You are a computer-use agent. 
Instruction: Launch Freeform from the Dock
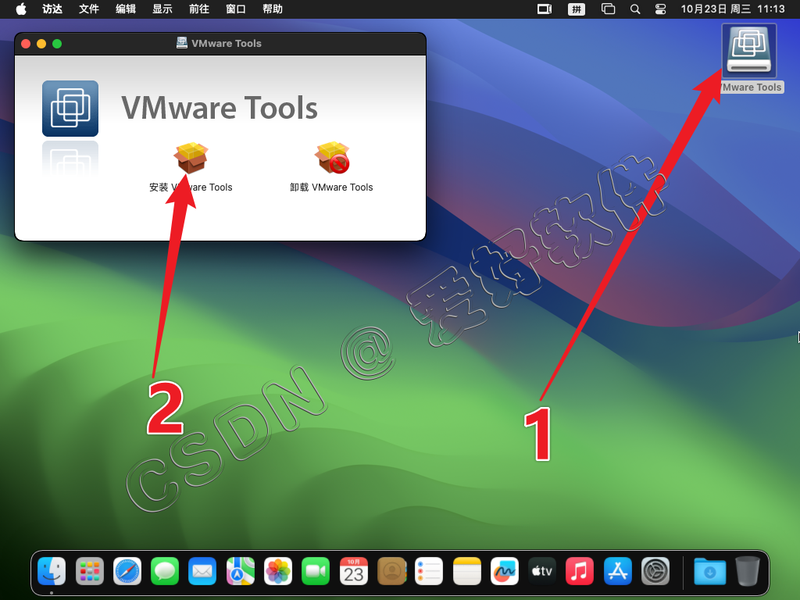tap(505, 571)
